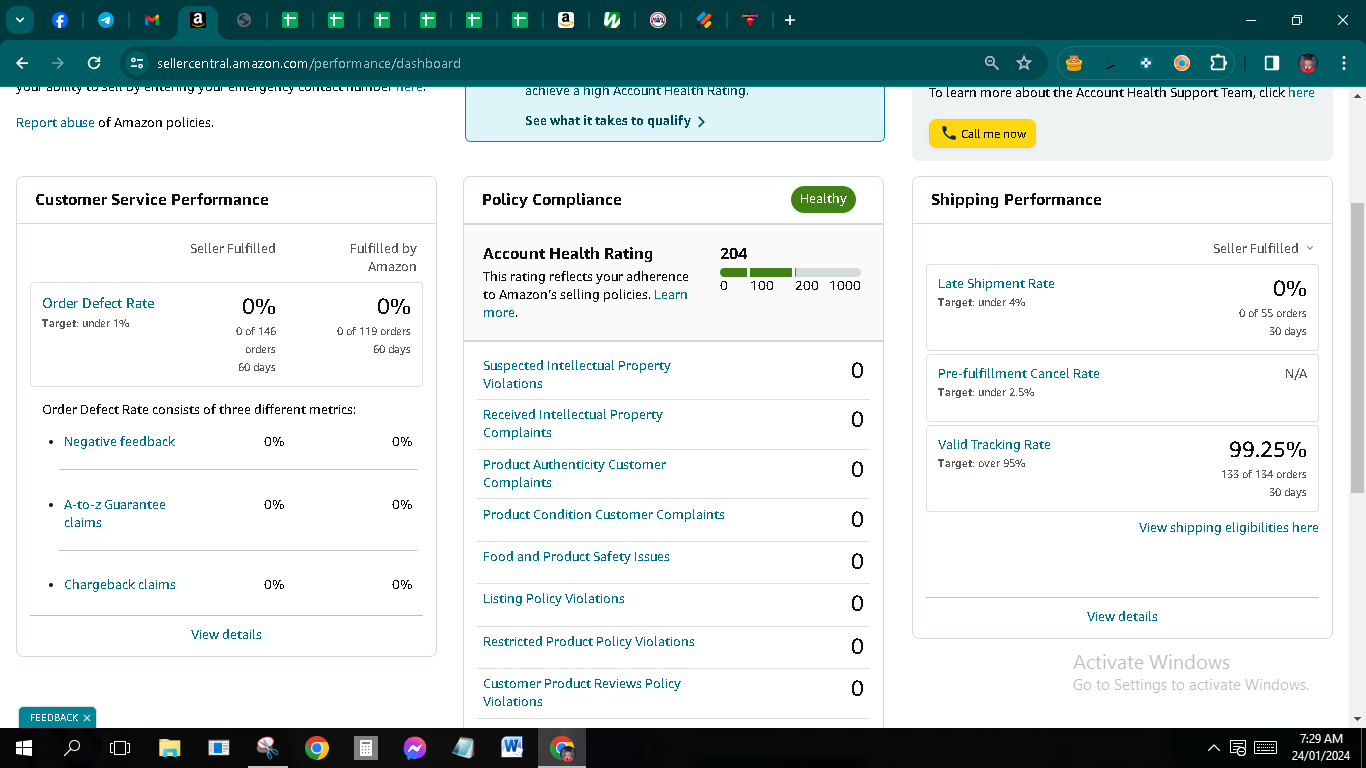Viewport: 1366px width, 768px height.
Task: Open the Chrome profile avatar
Action: point(1307,63)
